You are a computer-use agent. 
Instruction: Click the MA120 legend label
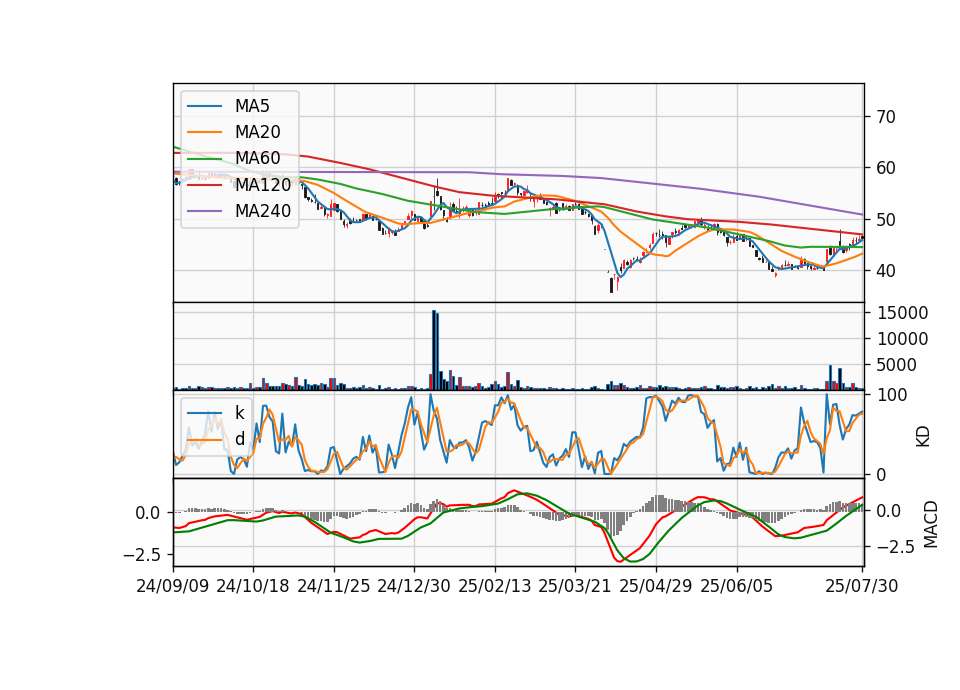[263, 184]
